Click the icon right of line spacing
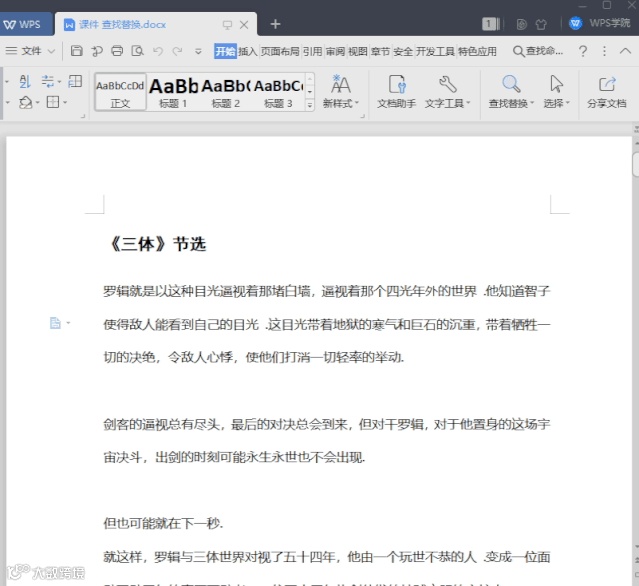 pos(75,81)
